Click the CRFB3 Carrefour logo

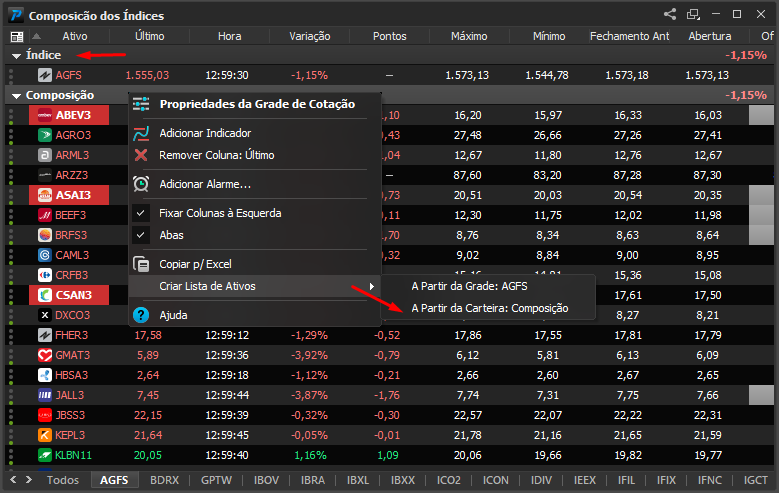(45, 275)
